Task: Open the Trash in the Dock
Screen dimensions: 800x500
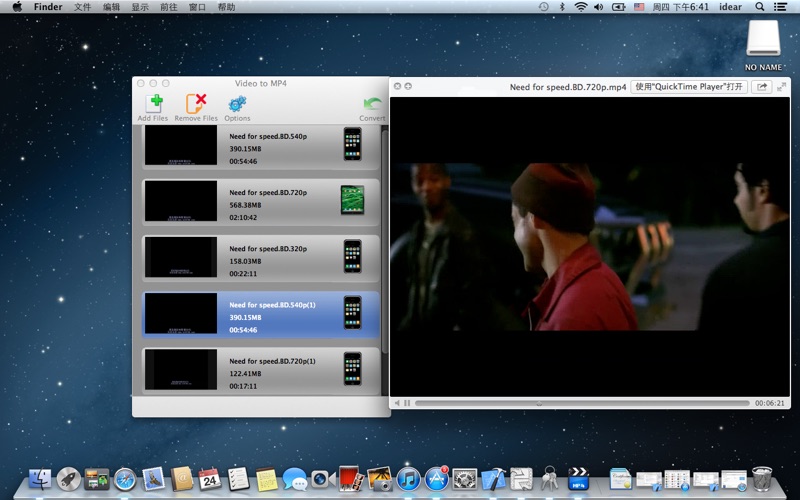Action: coord(762,479)
